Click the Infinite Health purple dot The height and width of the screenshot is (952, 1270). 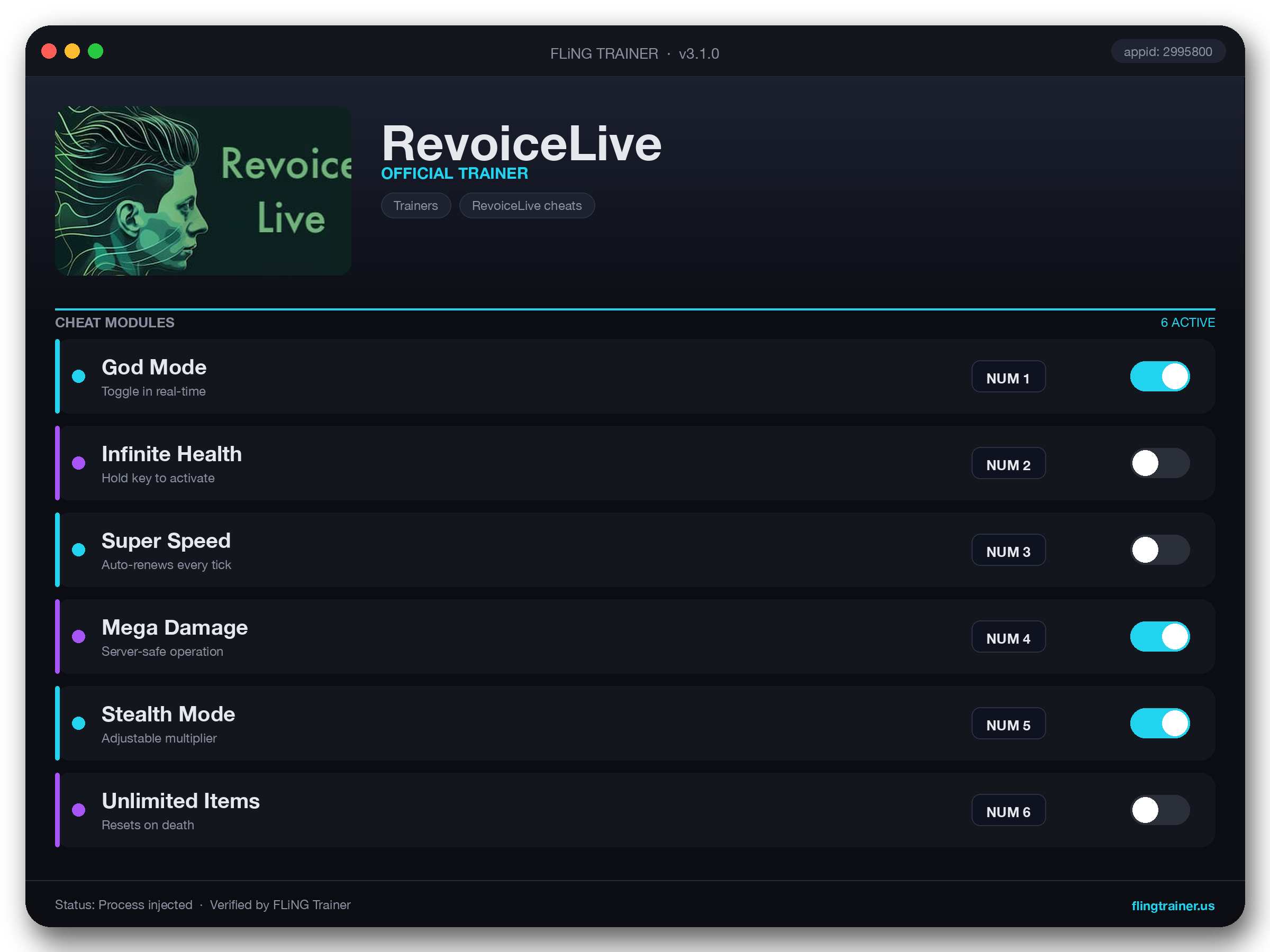(79, 463)
